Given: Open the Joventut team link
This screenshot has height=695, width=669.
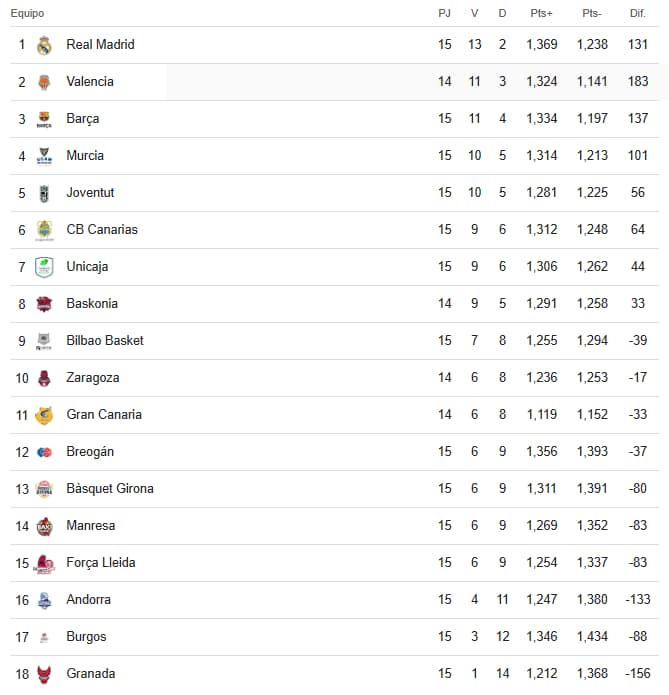Looking at the screenshot, I should (90, 193).
